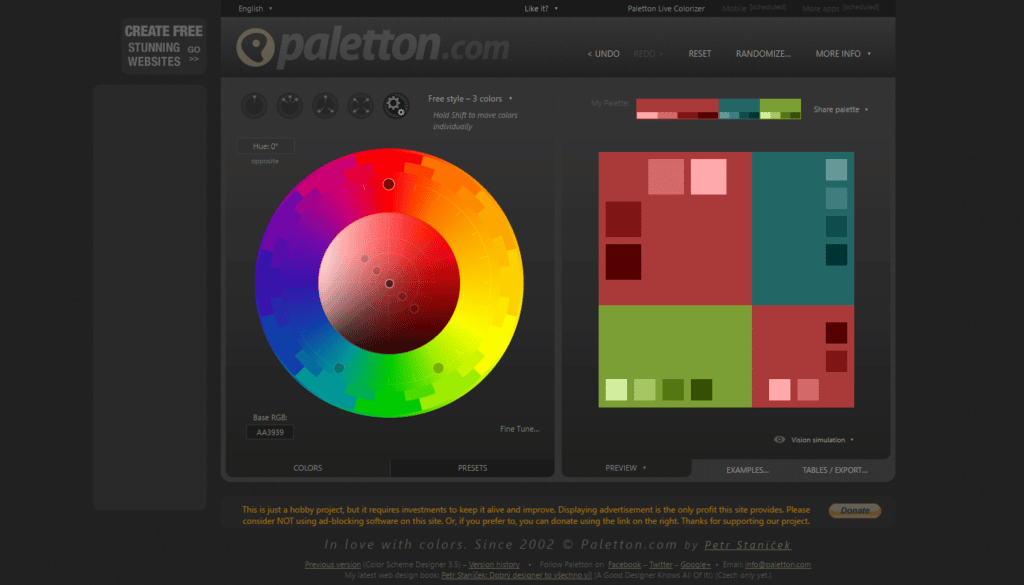The height and width of the screenshot is (585, 1024).
Task: Click the teal swatch in My Palette
Action: pos(739,105)
